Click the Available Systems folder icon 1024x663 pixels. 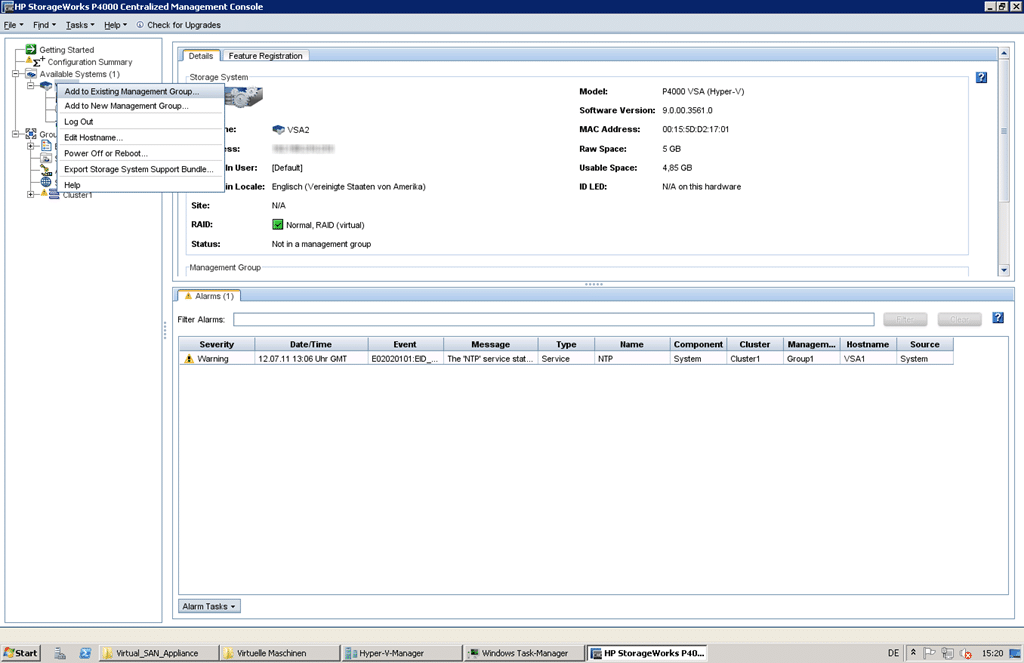(31, 74)
